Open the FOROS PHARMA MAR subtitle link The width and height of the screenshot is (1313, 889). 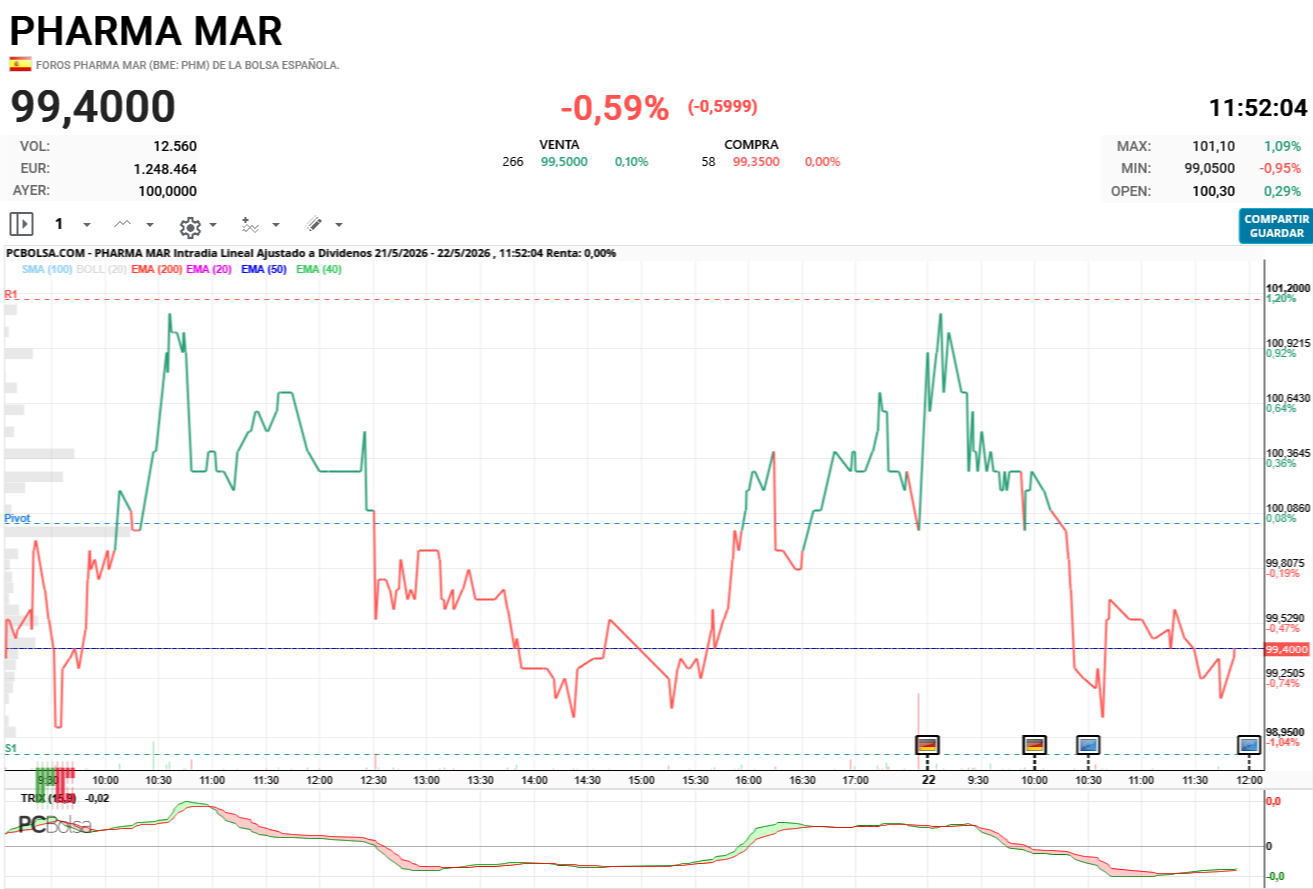coord(188,65)
